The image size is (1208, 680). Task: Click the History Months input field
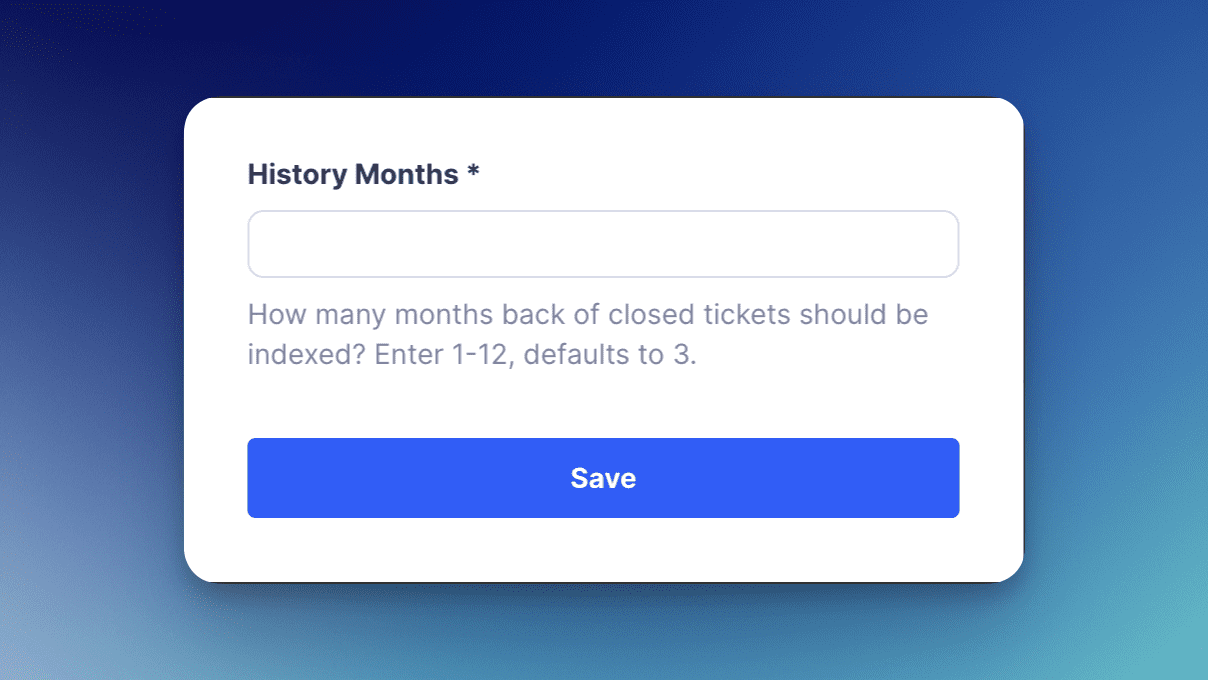pos(603,244)
